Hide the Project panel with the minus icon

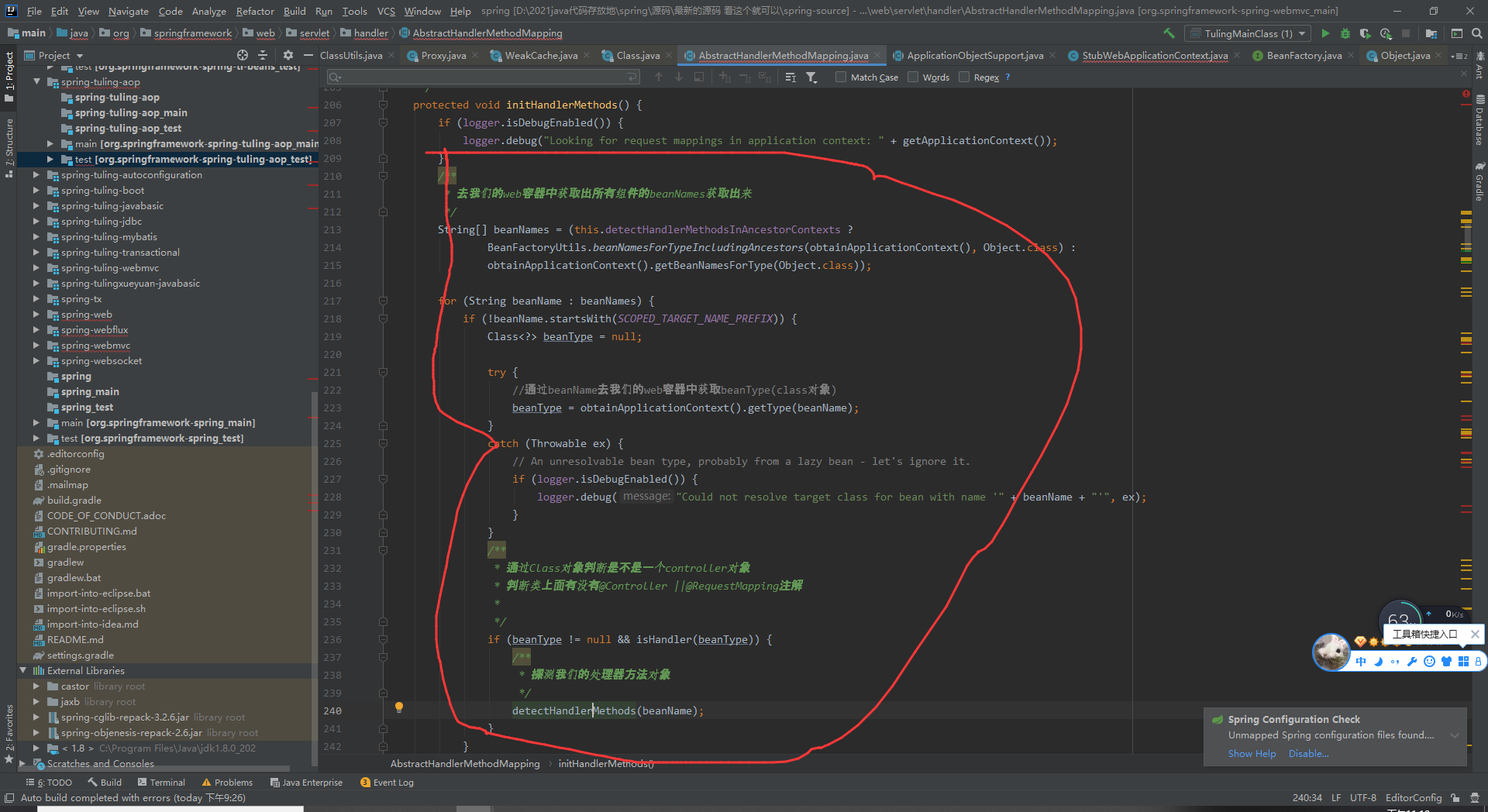click(x=308, y=55)
